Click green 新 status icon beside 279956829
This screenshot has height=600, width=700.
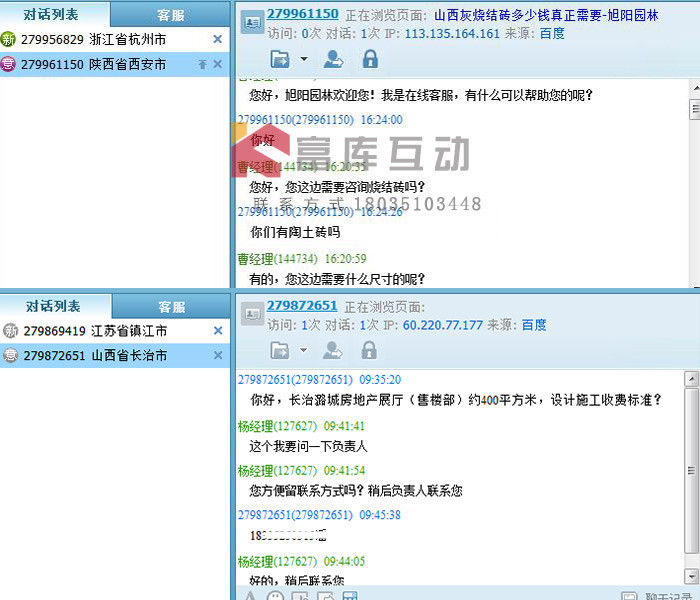[8, 39]
